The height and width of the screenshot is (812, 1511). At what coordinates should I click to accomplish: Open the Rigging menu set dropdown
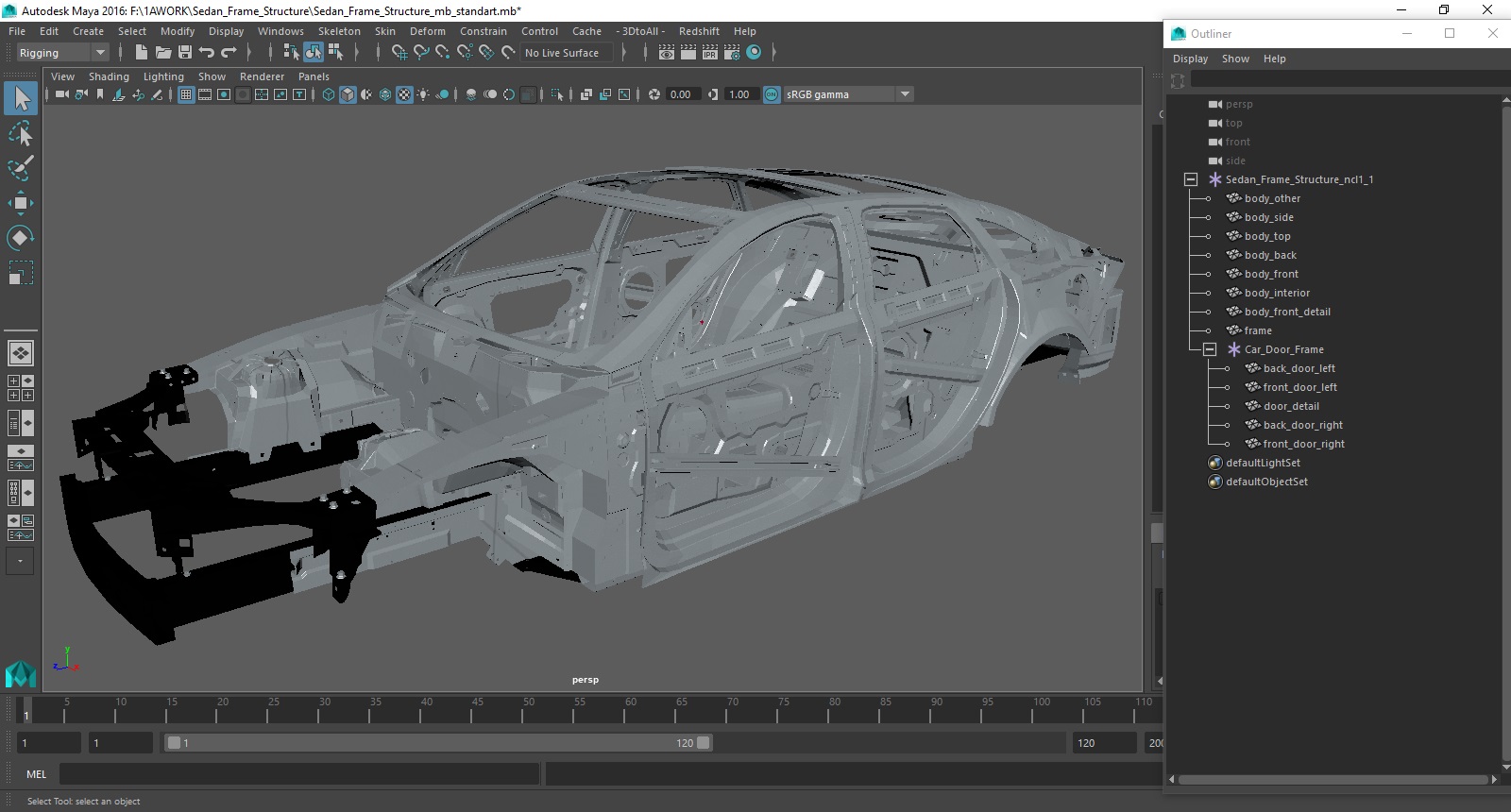point(62,53)
